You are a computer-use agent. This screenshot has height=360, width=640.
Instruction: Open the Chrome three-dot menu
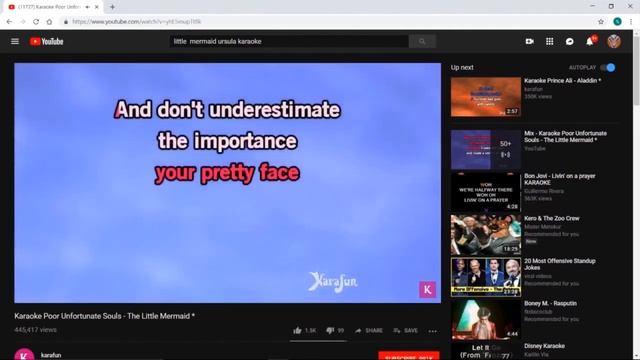coord(631,22)
